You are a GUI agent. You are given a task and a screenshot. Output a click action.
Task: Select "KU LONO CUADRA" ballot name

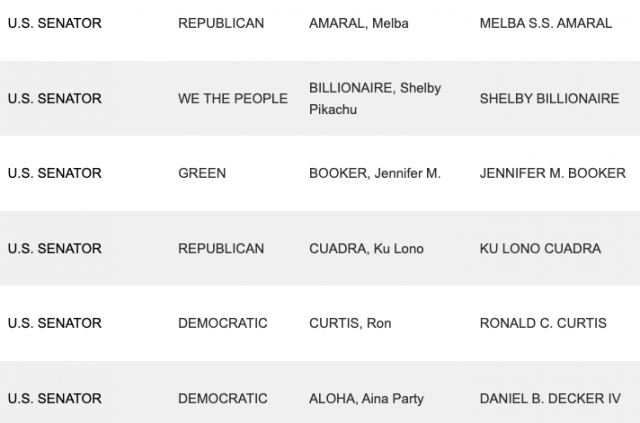540,248
